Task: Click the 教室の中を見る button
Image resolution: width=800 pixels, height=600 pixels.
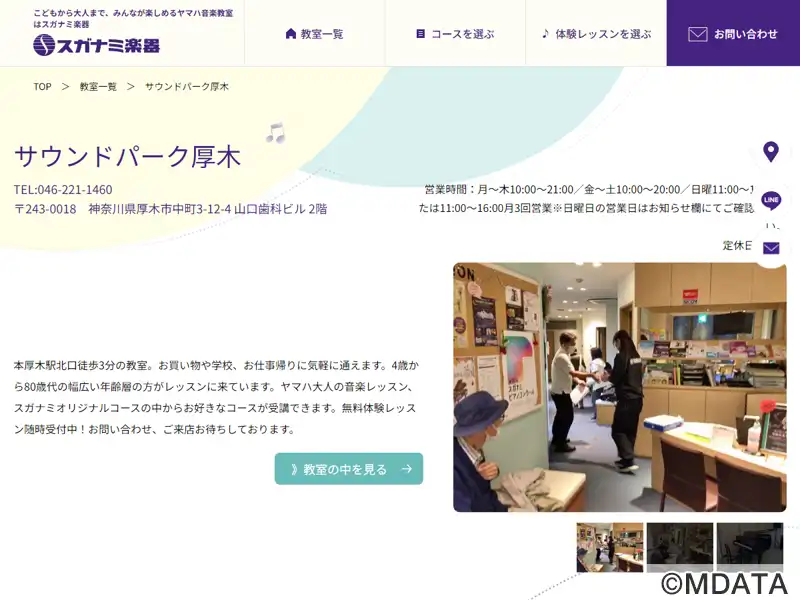Action: point(349,469)
